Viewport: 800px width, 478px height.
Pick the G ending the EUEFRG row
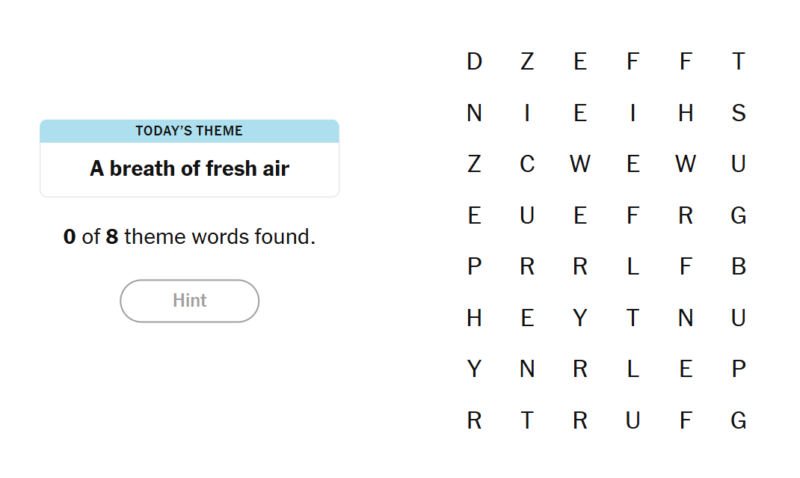point(738,215)
